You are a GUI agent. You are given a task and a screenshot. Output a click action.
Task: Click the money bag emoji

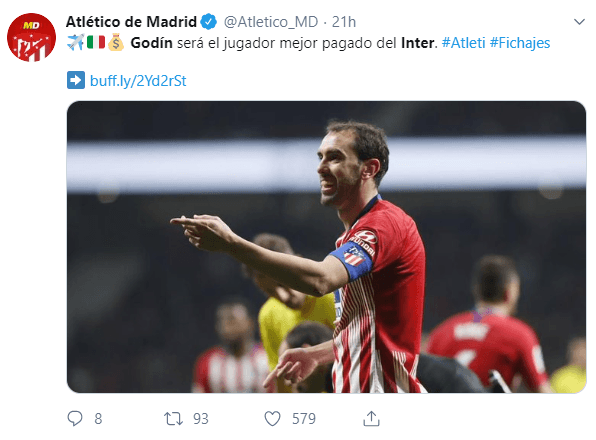pyautogui.click(x=116, y=43)
